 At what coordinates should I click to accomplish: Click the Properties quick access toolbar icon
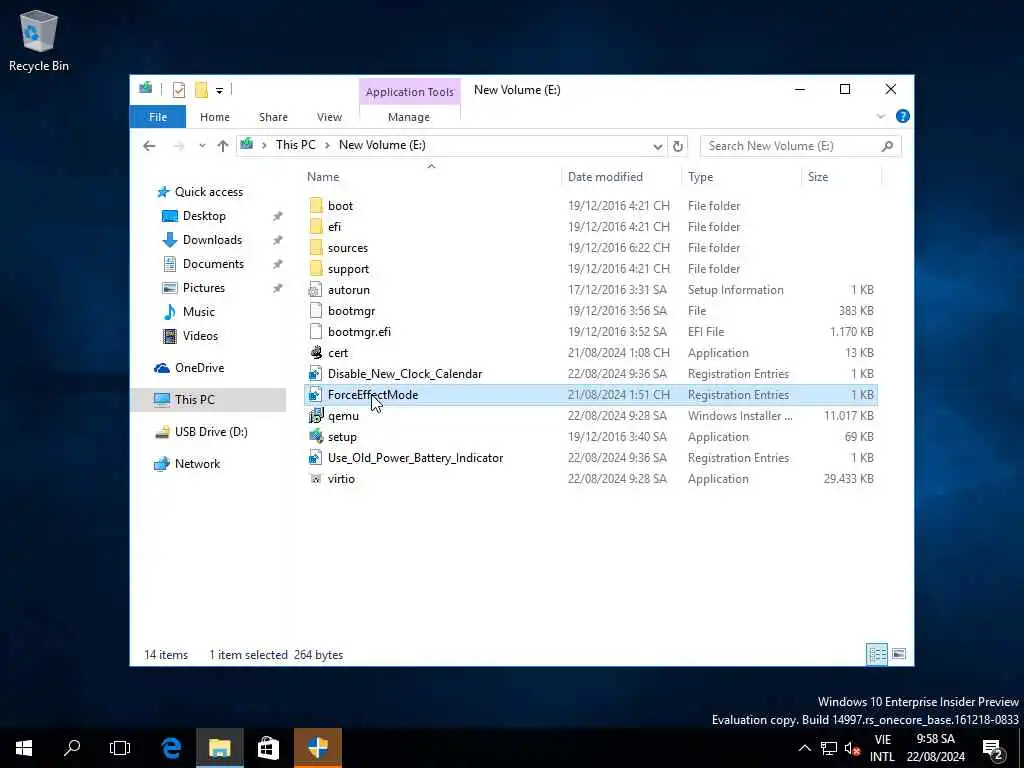pyautogui.click(x=178, y=89)
